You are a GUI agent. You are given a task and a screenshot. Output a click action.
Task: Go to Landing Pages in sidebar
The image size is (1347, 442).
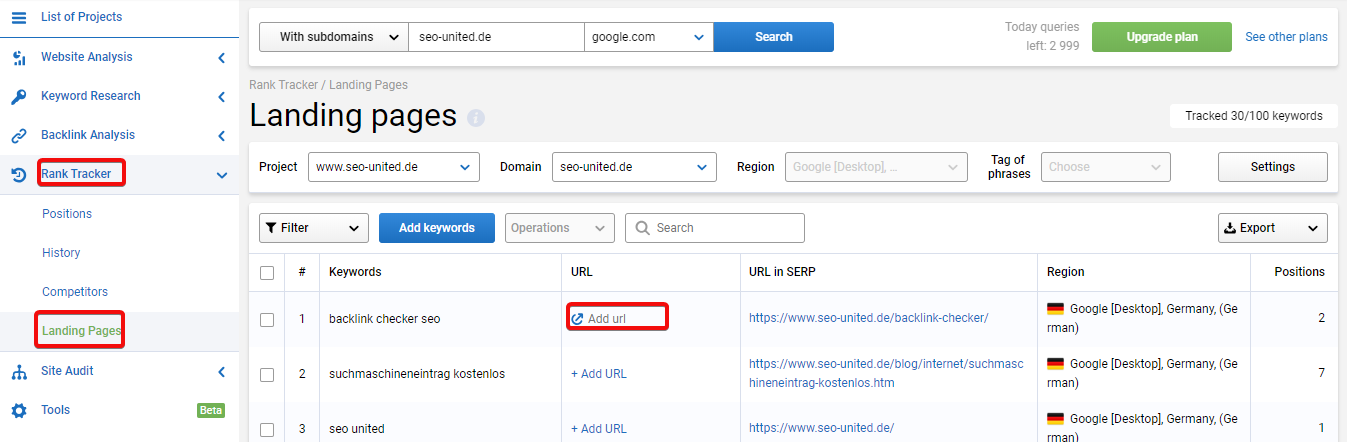click(82, 331)
